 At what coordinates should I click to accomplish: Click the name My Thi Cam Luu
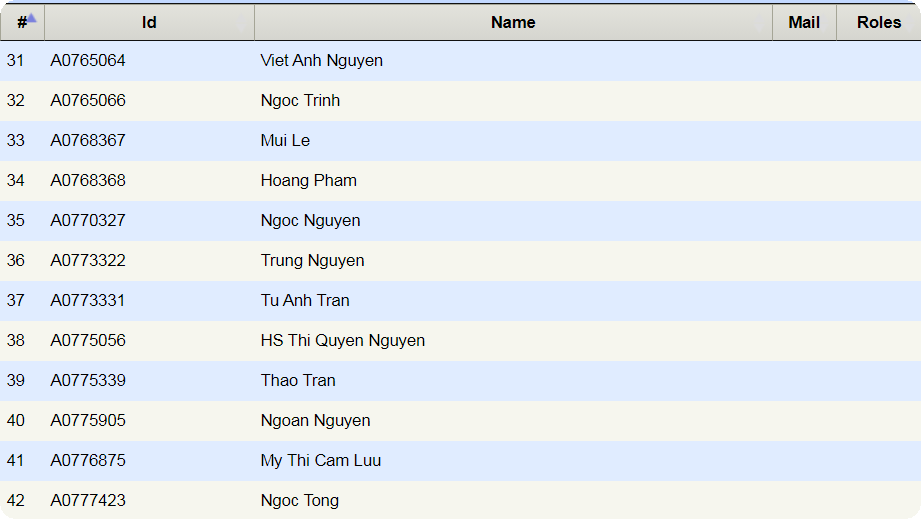(320, 461)
